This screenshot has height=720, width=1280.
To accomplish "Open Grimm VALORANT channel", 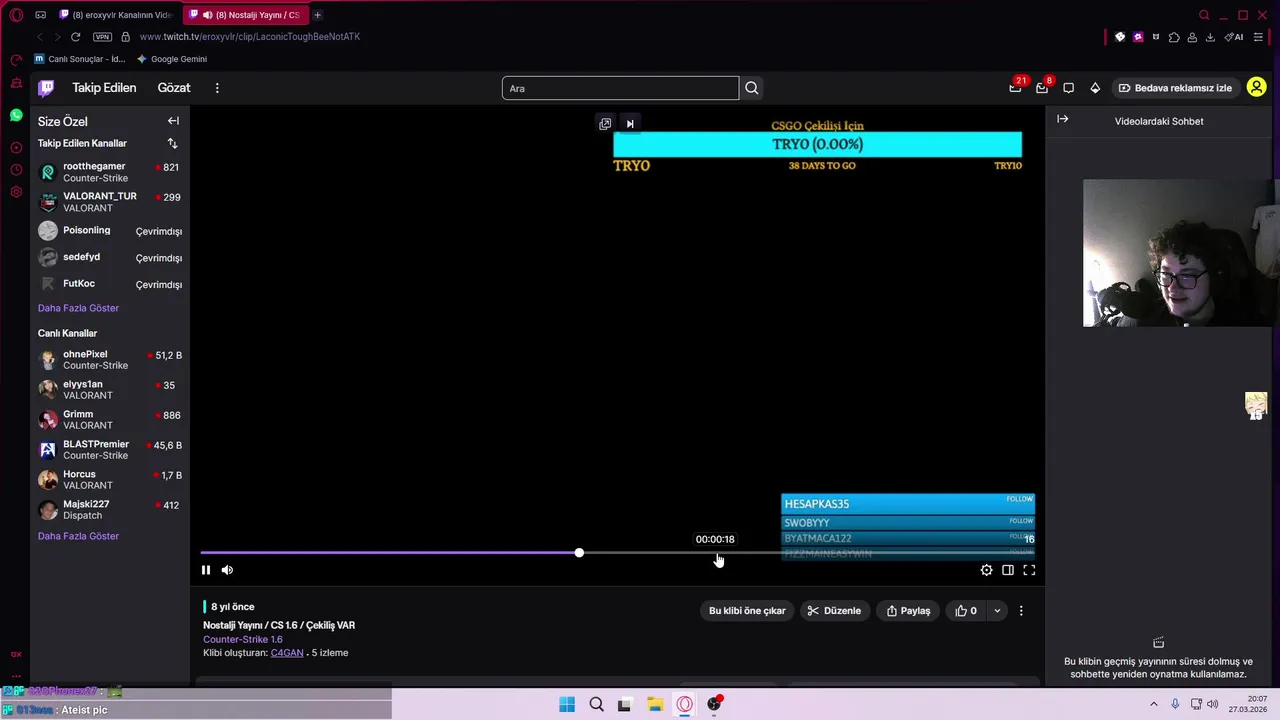I will tap(110, 420).
